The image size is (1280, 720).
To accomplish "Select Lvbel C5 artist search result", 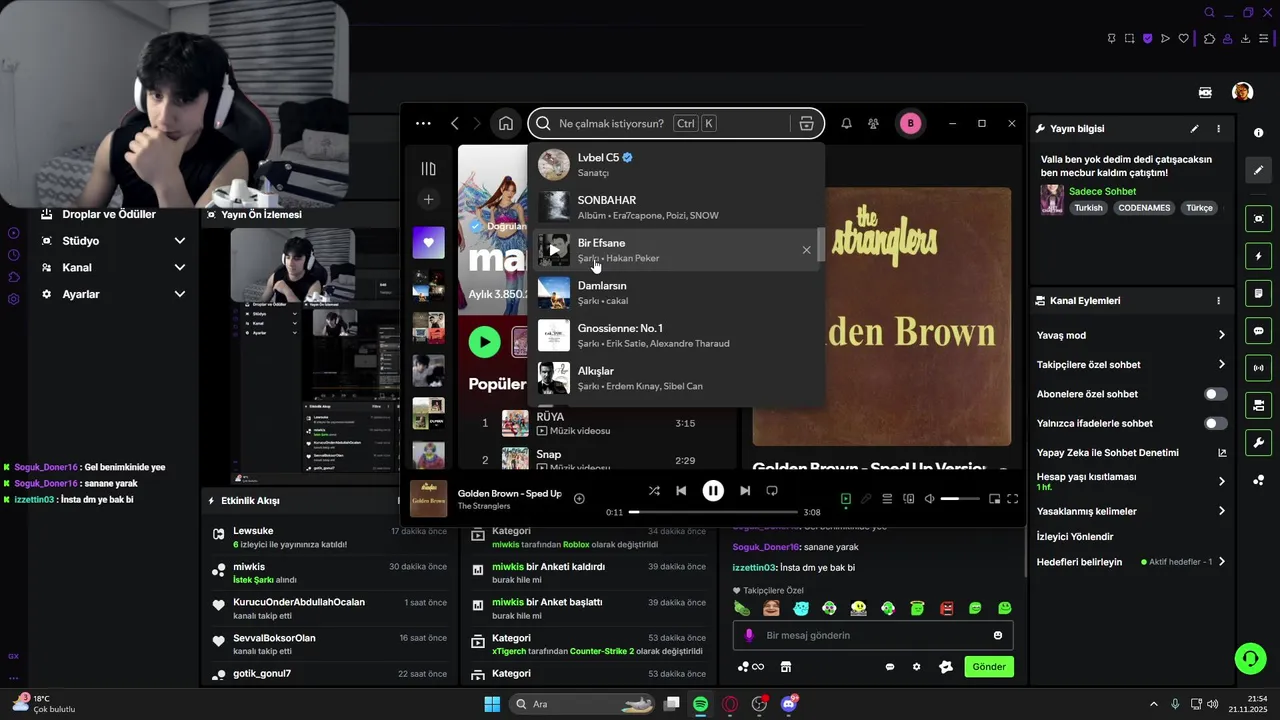I will tap(676, 164).
